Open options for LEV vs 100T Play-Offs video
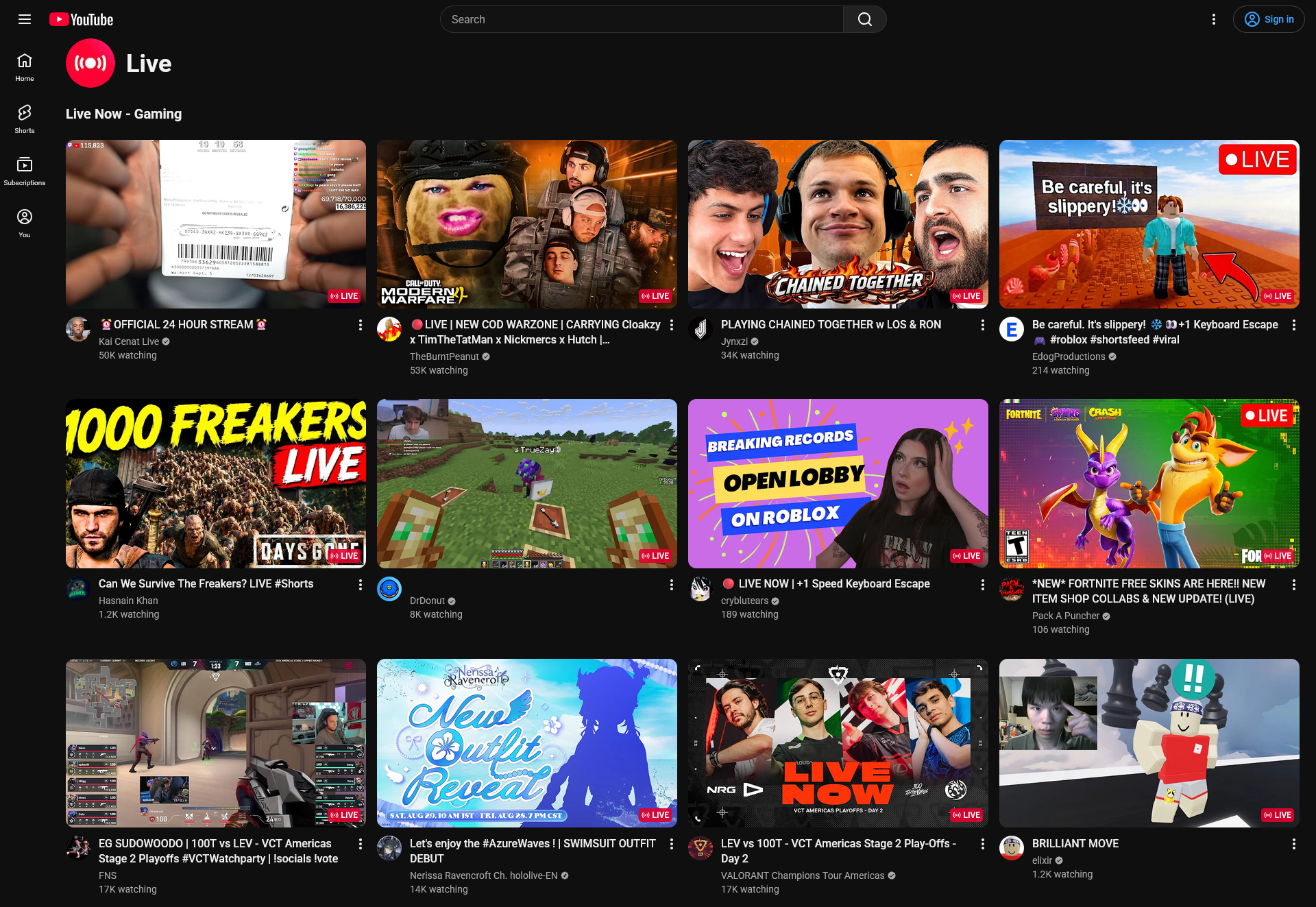This screenshot has width=1316, height=907. (983, 844)
